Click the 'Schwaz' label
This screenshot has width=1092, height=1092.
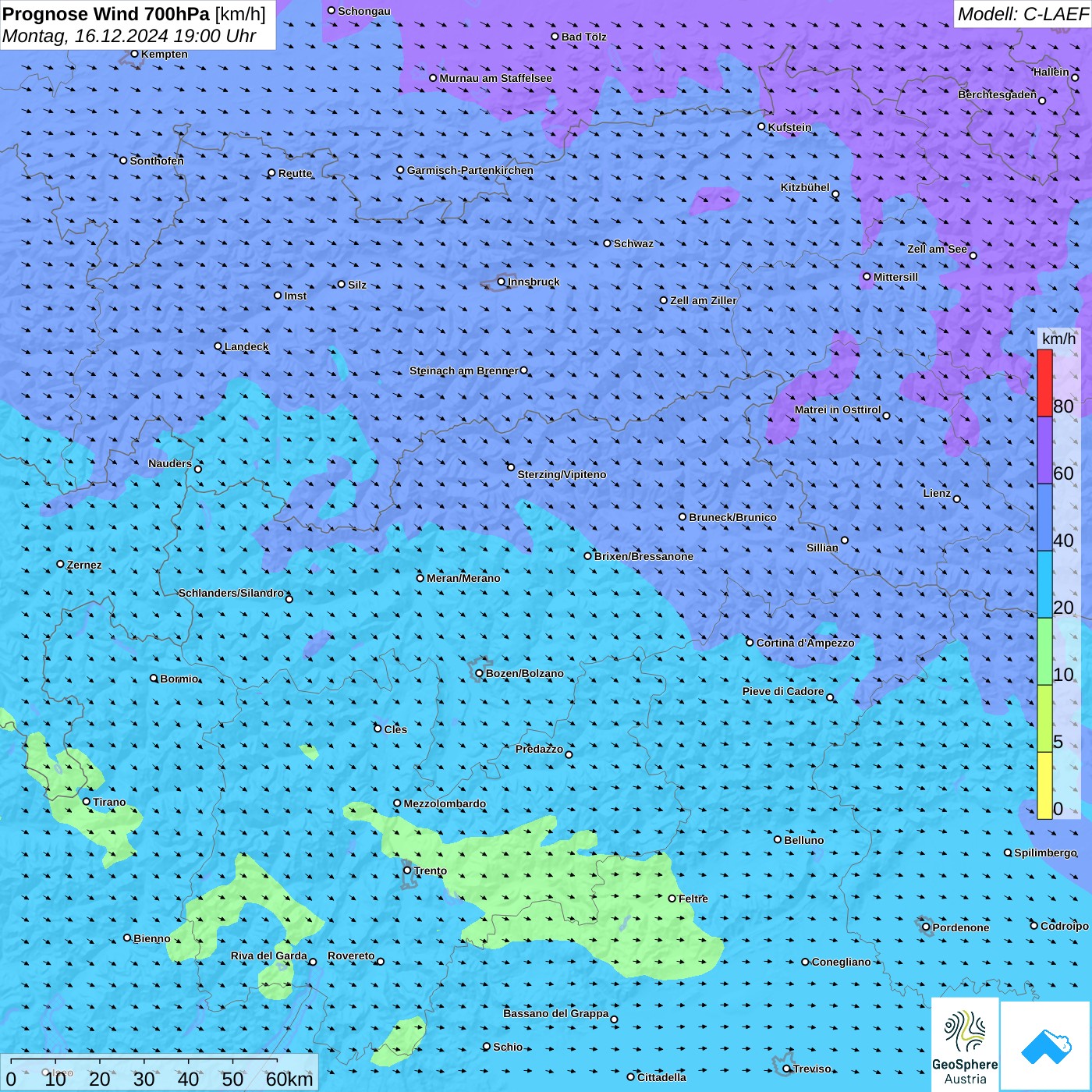(x=633, y=243)
